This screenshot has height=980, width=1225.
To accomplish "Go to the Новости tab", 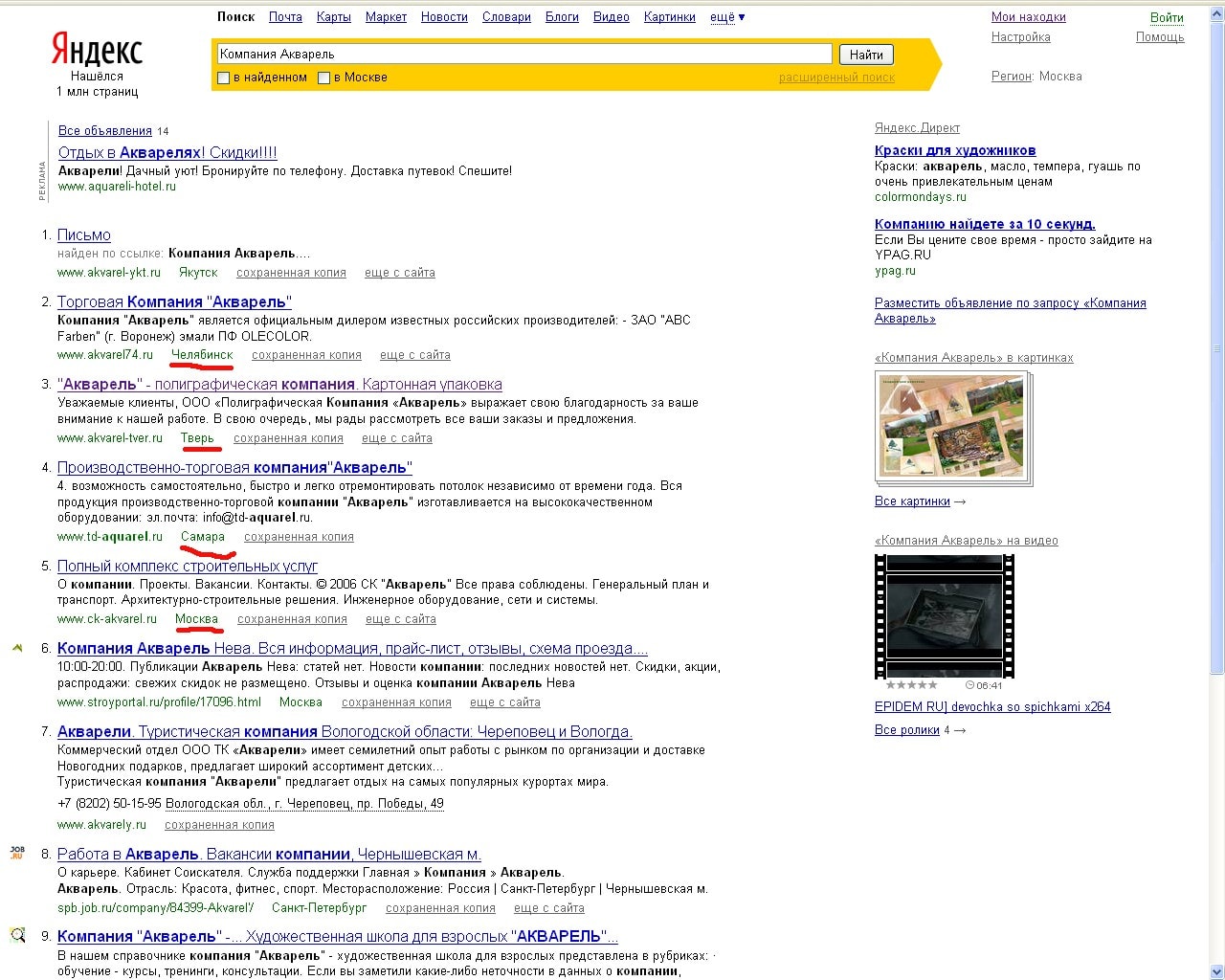I will 444,17.
